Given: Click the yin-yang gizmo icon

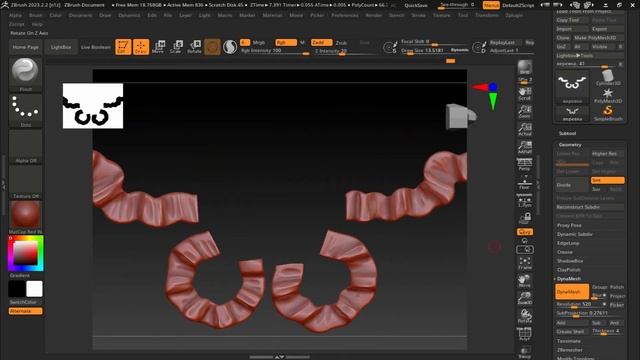Looking at the screenshot, I should click(230, 47).
